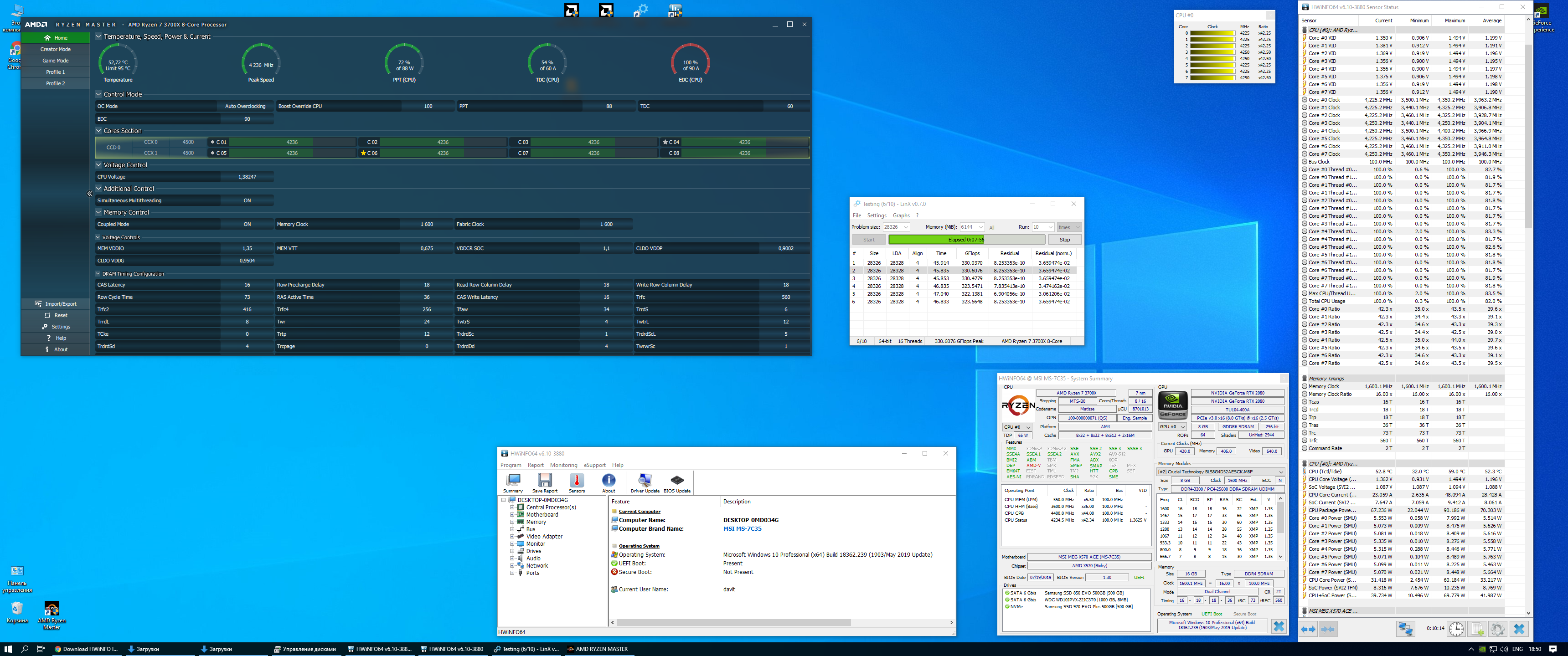The image size is (1568, 656).
Task: Click Import/Export in Ryzen Master sidebar
Action: (x=56, y=304)
